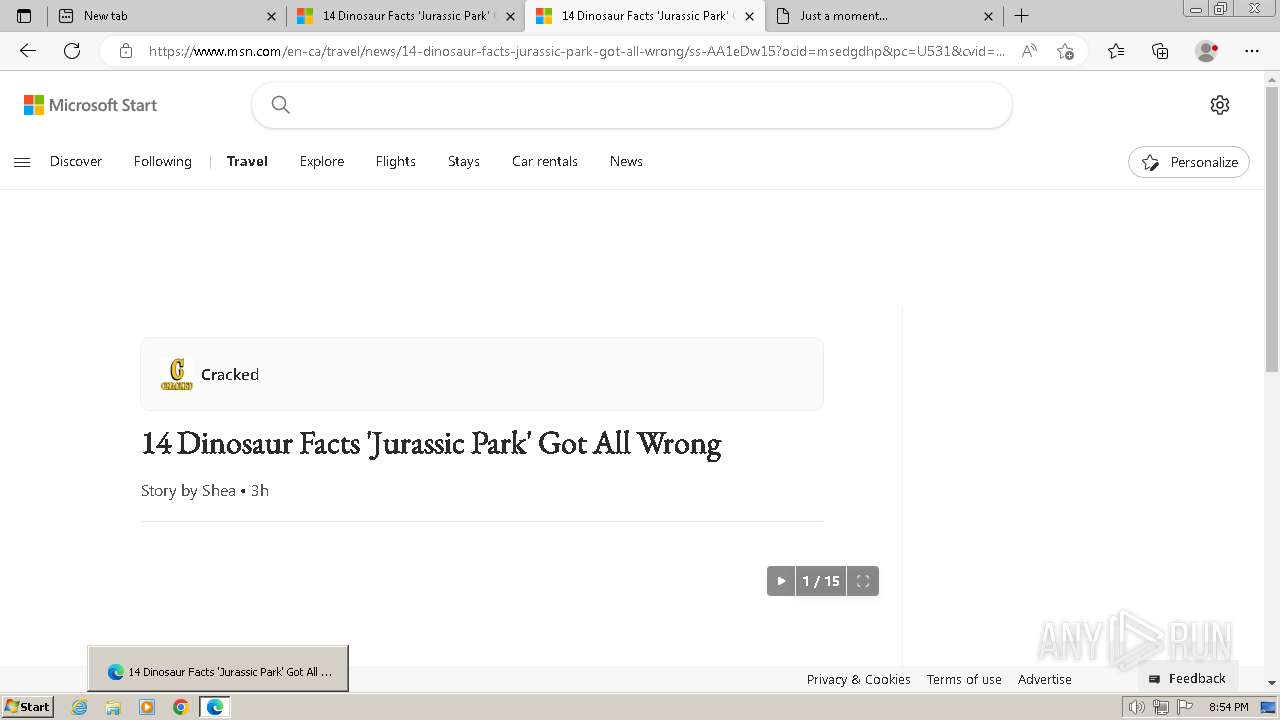This screenshot has width=1280, height=720.
Task: Click the Edge window preview thumbnail
Action: tap(218, 669)
